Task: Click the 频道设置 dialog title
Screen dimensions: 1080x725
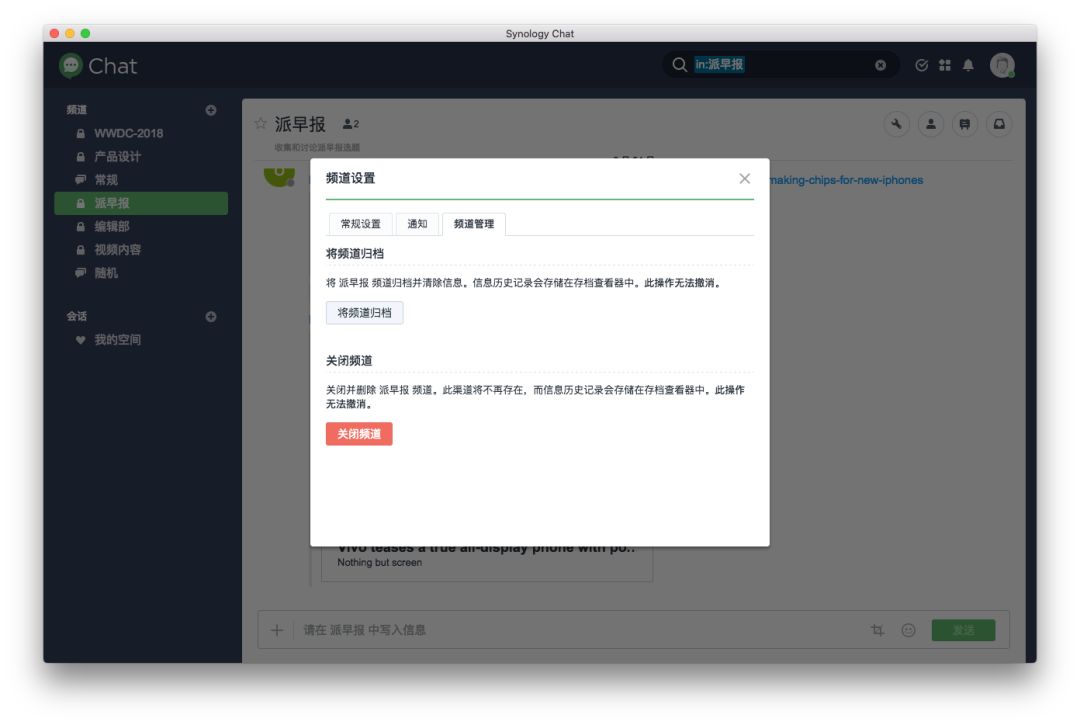Action: 350,178
